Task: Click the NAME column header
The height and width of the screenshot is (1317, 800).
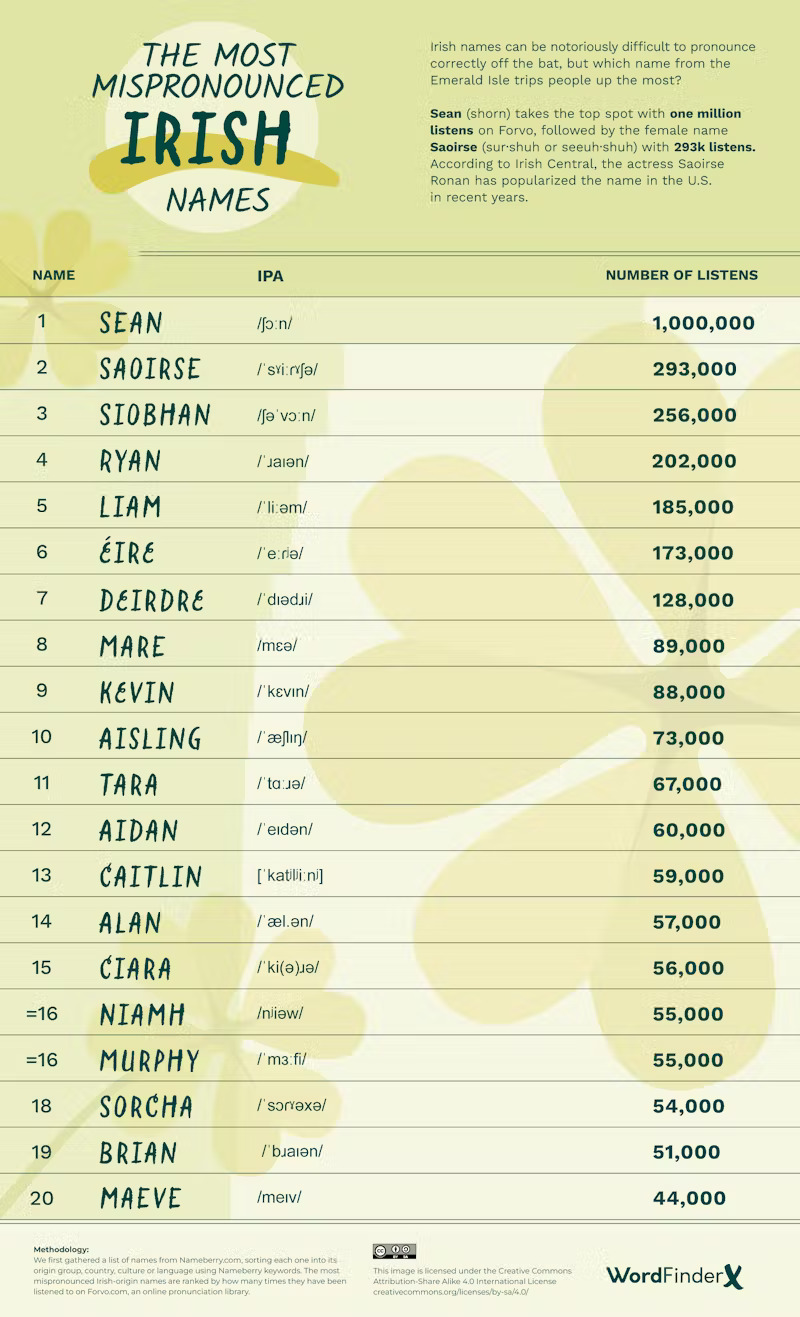Action: pos(53,275)
